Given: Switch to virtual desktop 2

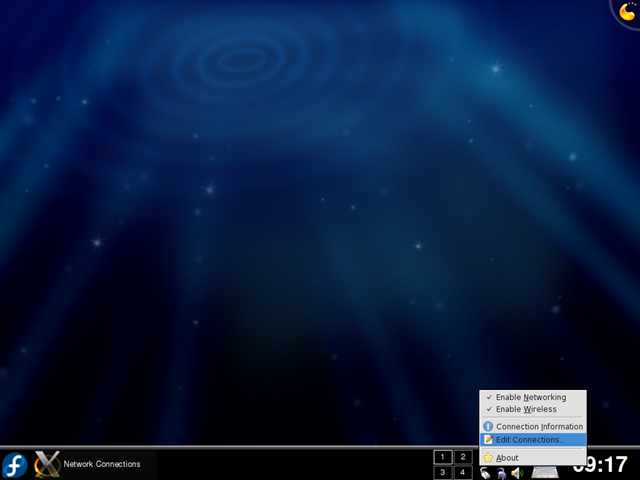Looking at the screenshot, I should pos(463,457).
